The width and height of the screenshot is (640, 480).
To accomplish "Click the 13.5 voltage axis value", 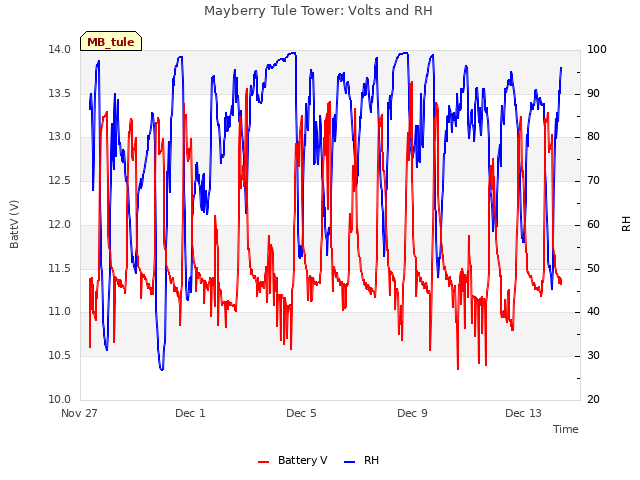I will 60,93.
